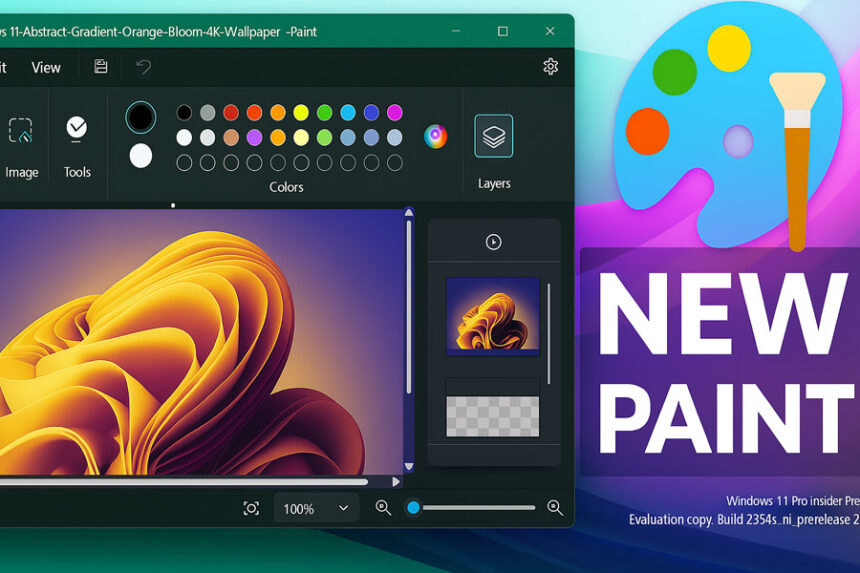Image resolution: width=860 pixels, height=573 pixels.
Task: Pick the cyan swatch in top row
Action: (348, 112)
